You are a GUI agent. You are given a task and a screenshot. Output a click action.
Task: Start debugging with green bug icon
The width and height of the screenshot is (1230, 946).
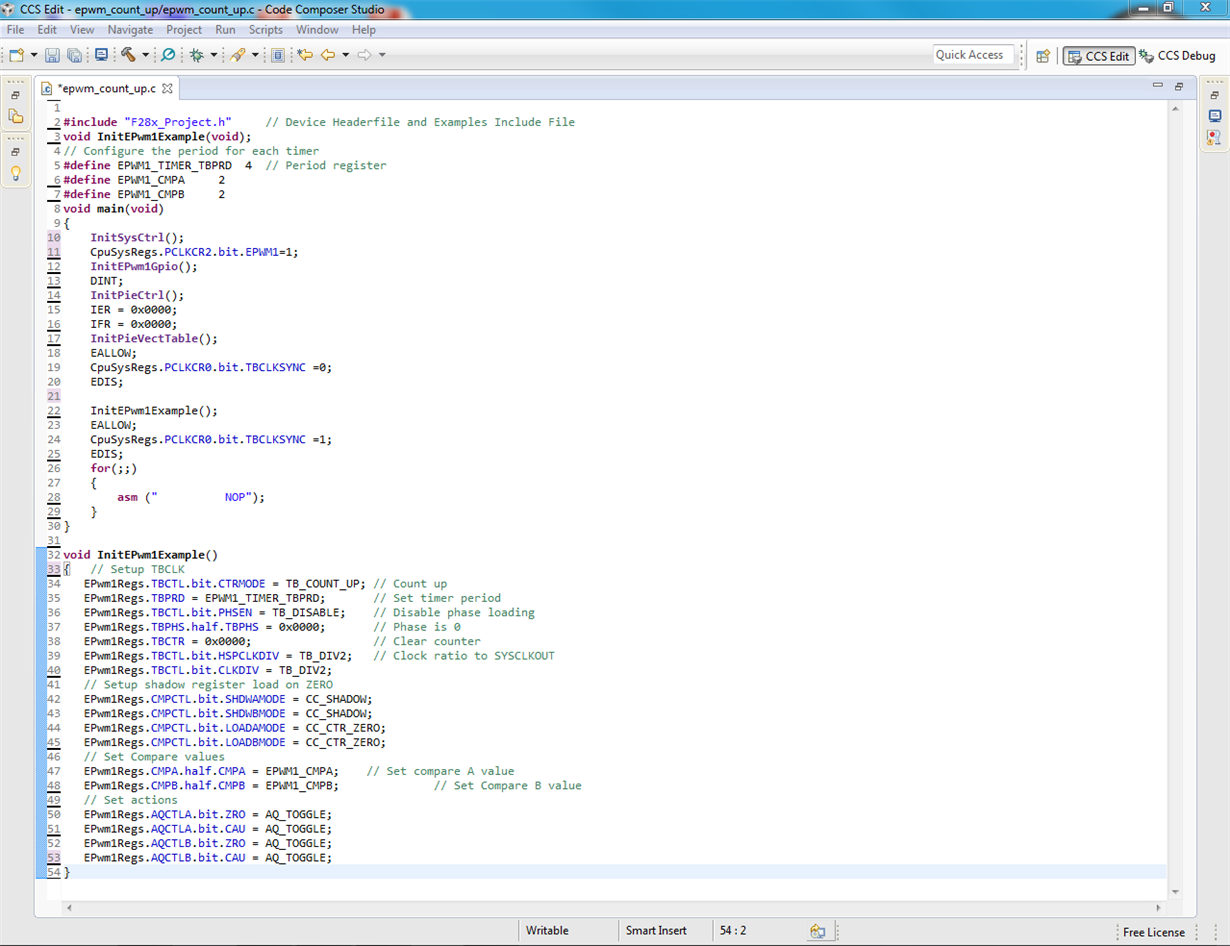(197, 55)
